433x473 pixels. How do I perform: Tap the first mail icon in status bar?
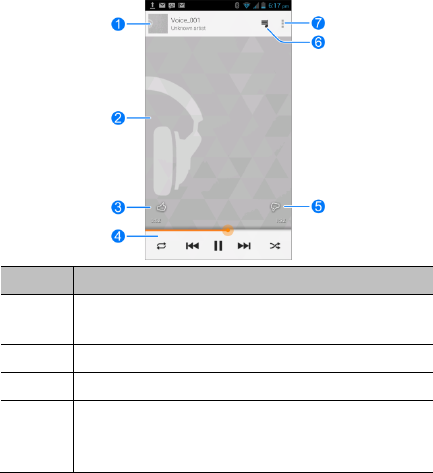(x=162, y=5)
